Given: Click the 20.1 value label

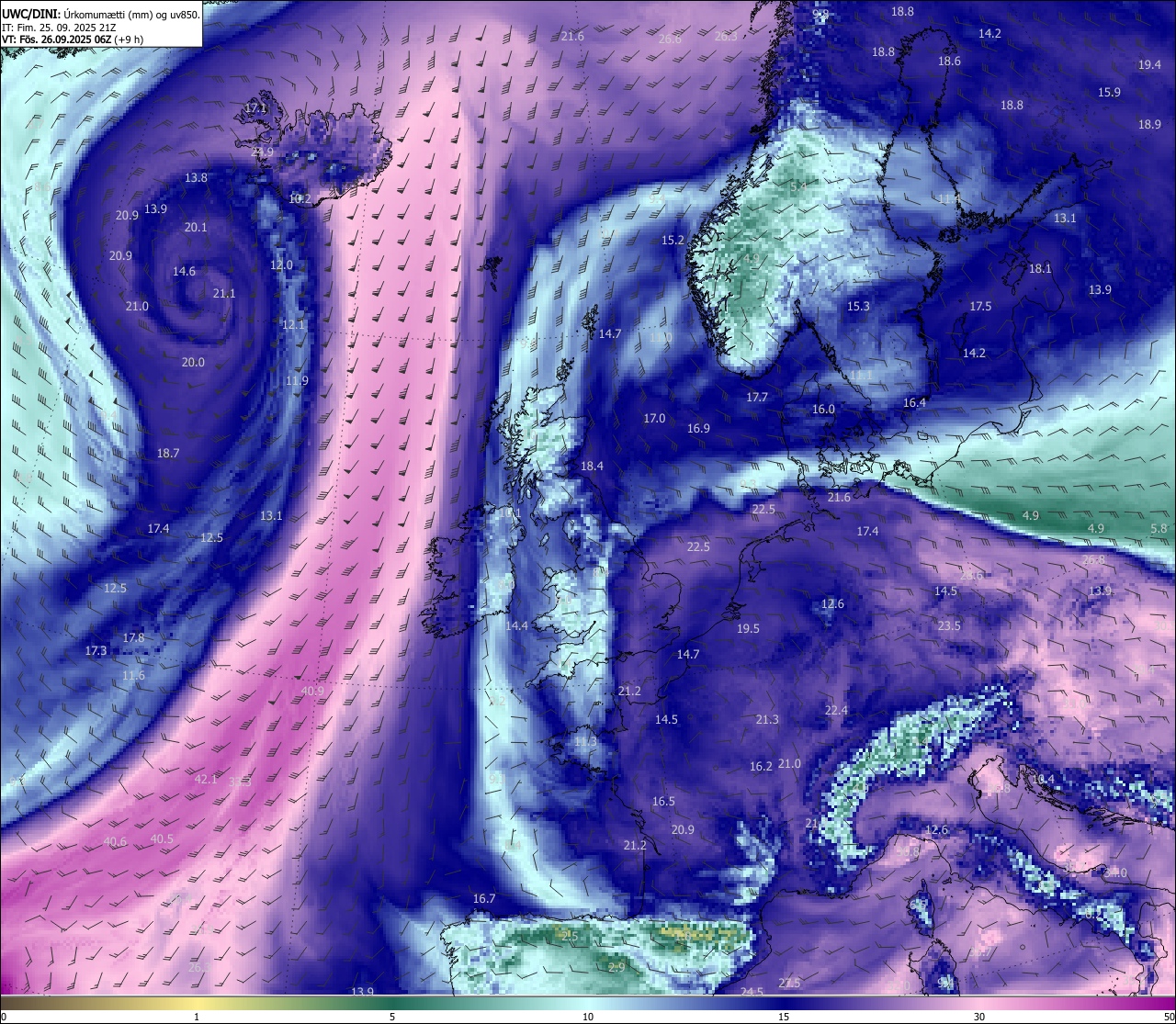Looking at the screenshot, I should [x=196, y=227].
